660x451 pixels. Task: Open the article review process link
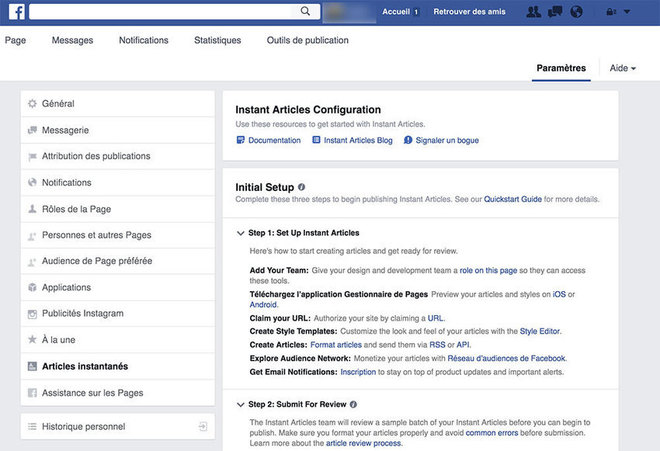363,443
